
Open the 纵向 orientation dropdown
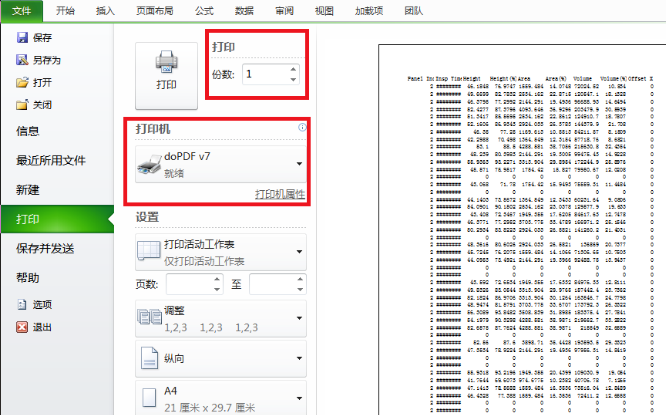pyautogui.click(x=221, y=359)
